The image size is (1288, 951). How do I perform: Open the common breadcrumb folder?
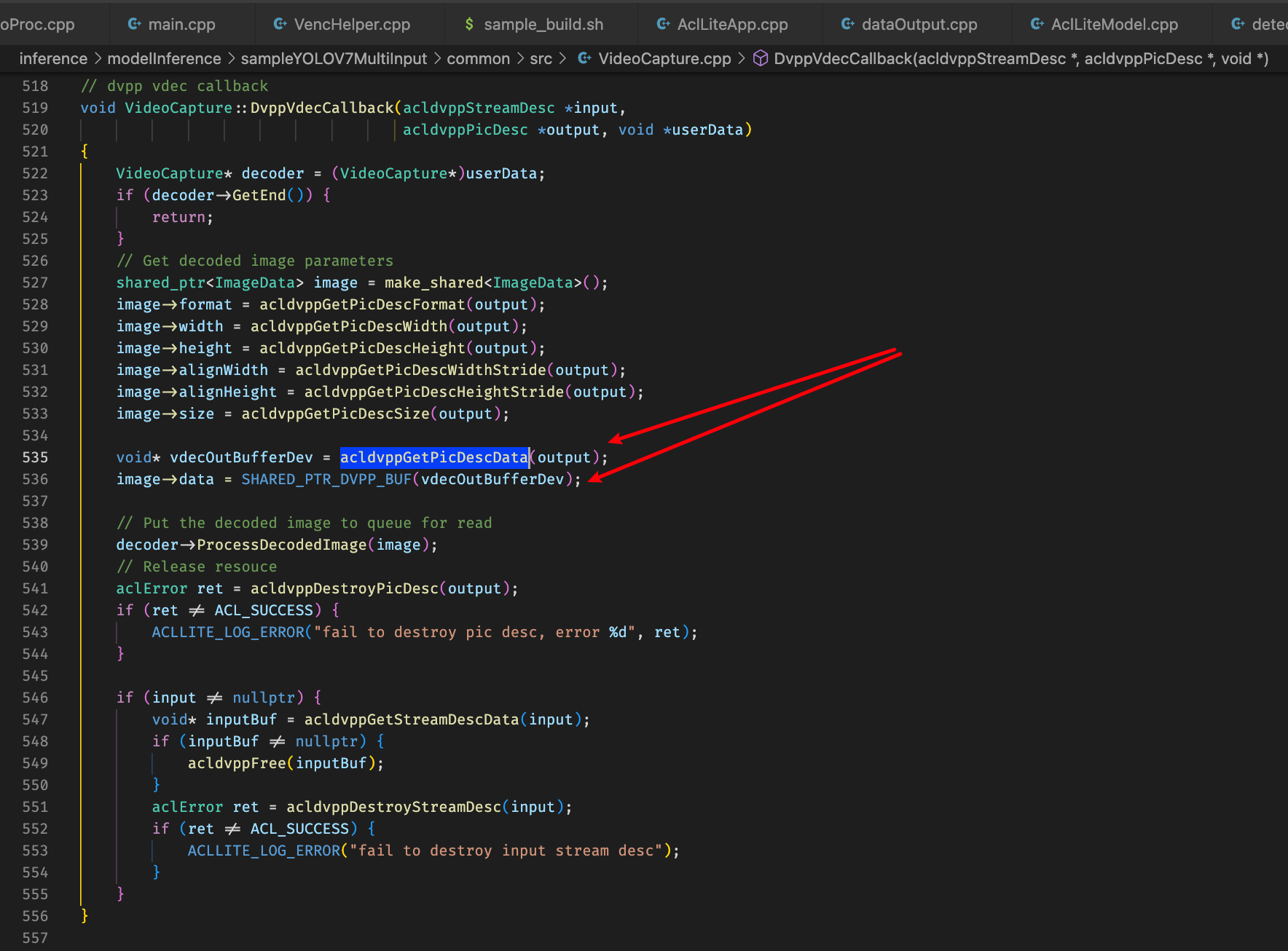click(x=478, y=59)
